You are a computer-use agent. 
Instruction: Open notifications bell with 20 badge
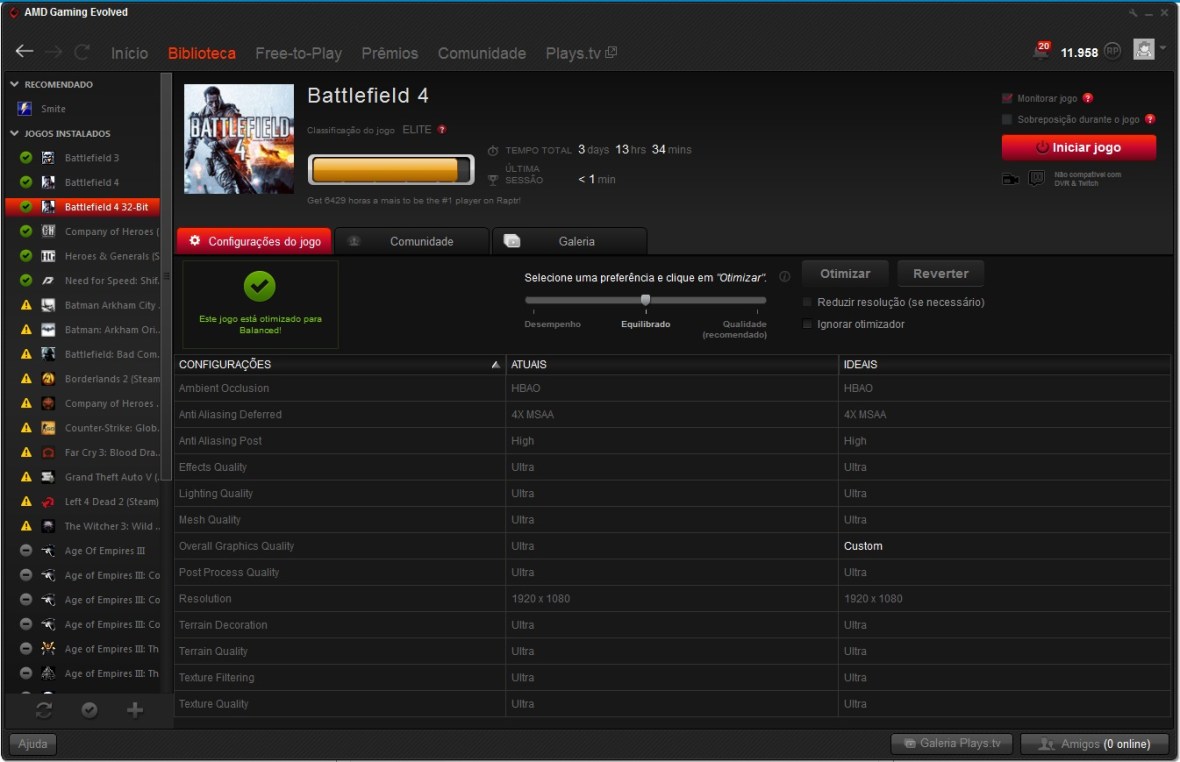(x=1041, y=52)
